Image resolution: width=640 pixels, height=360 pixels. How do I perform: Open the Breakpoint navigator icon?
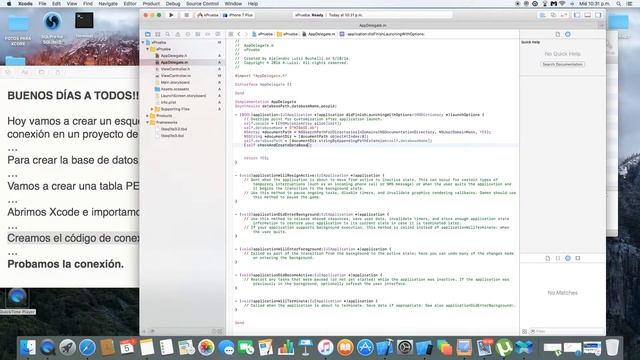tap(208, 34)
